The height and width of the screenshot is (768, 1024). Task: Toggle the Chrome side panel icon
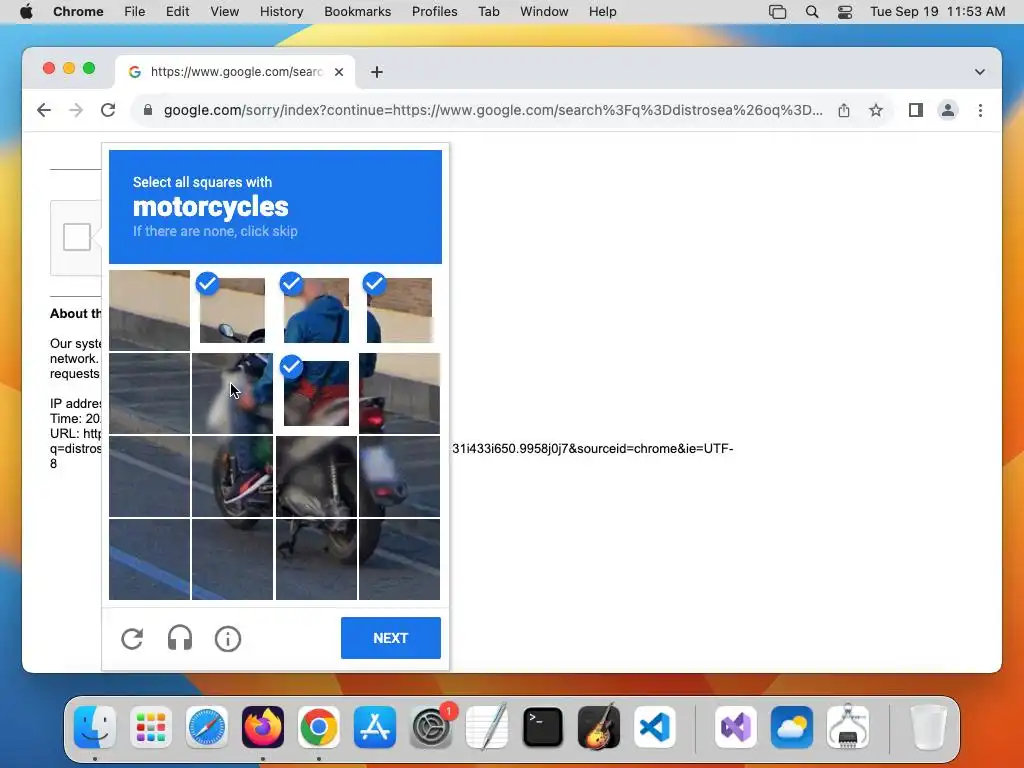click(x=916, y=110)
